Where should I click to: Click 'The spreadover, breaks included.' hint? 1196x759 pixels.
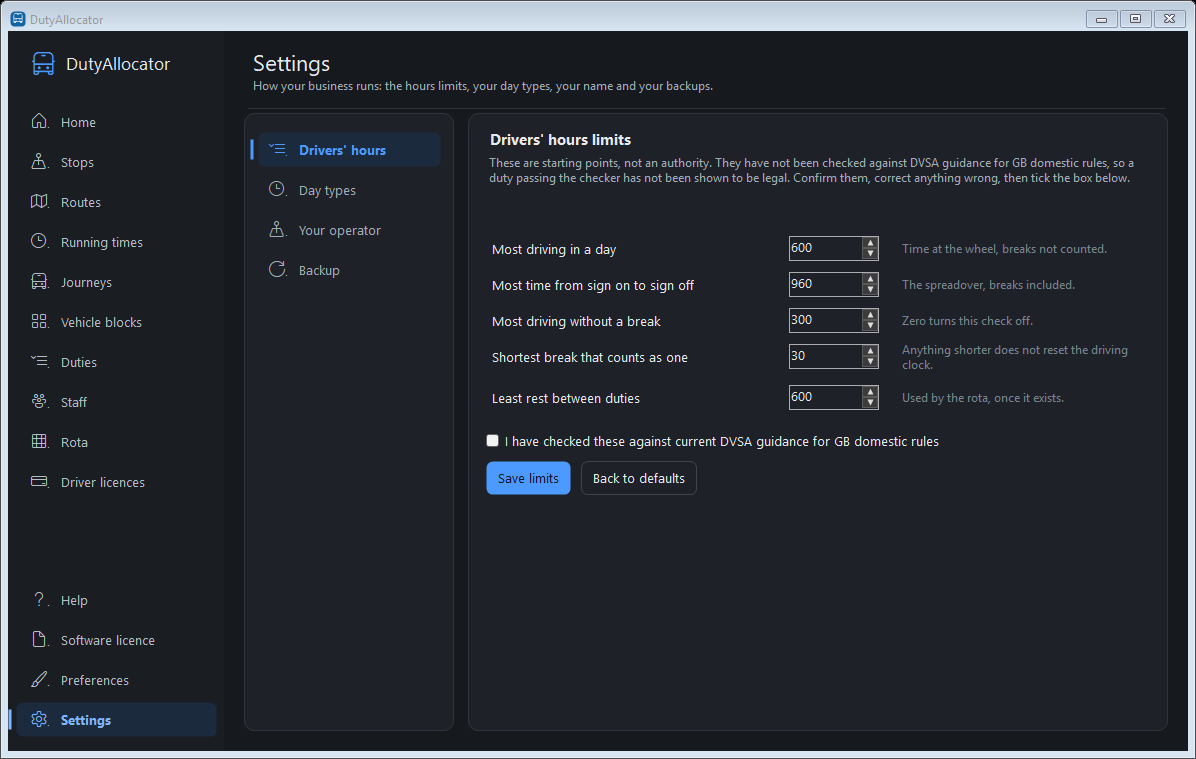click(989, 285)
